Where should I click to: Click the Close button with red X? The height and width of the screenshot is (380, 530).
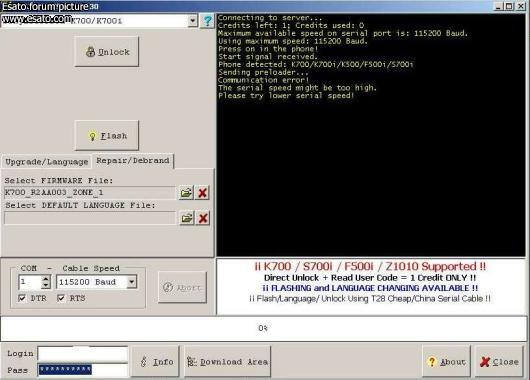tap(499, 361)
